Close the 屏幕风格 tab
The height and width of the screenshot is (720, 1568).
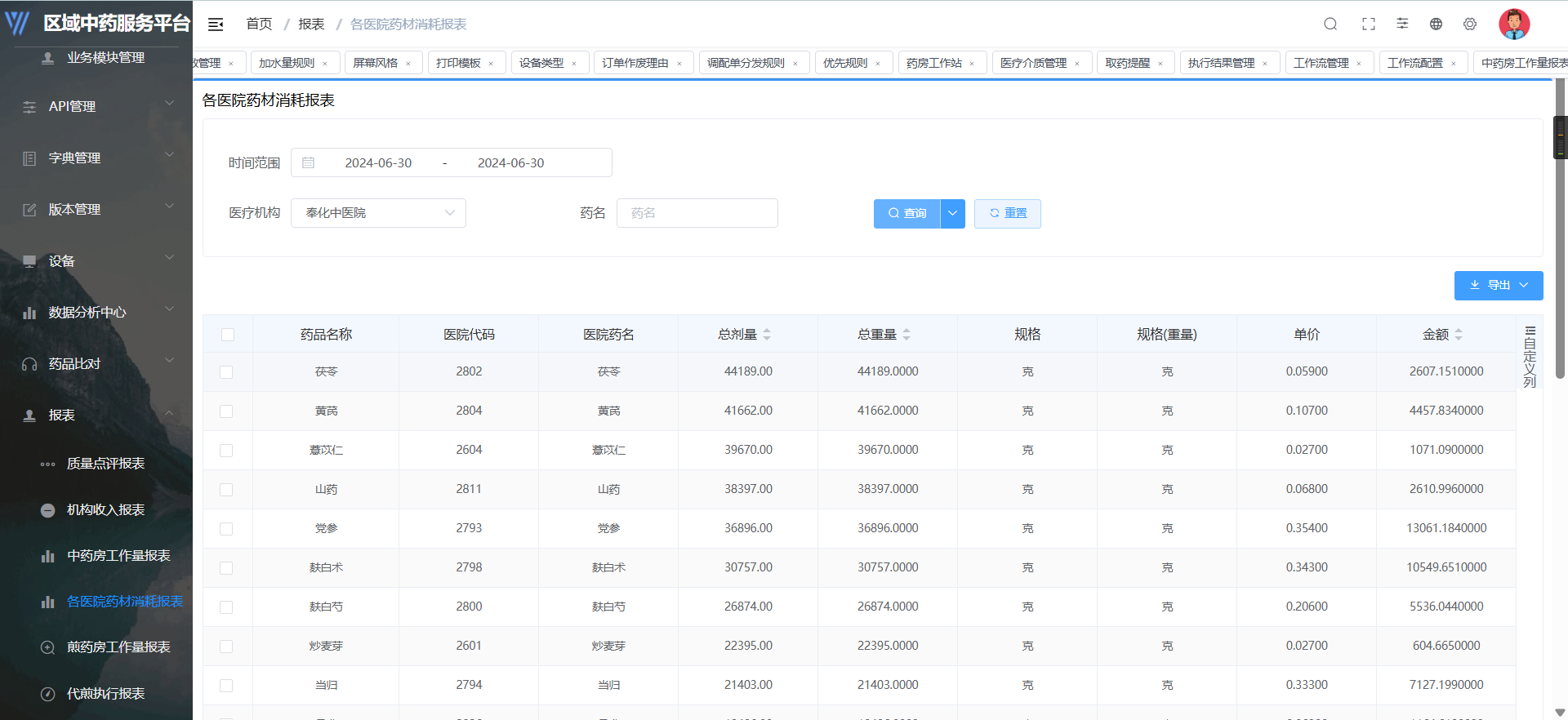pos(408,64)
